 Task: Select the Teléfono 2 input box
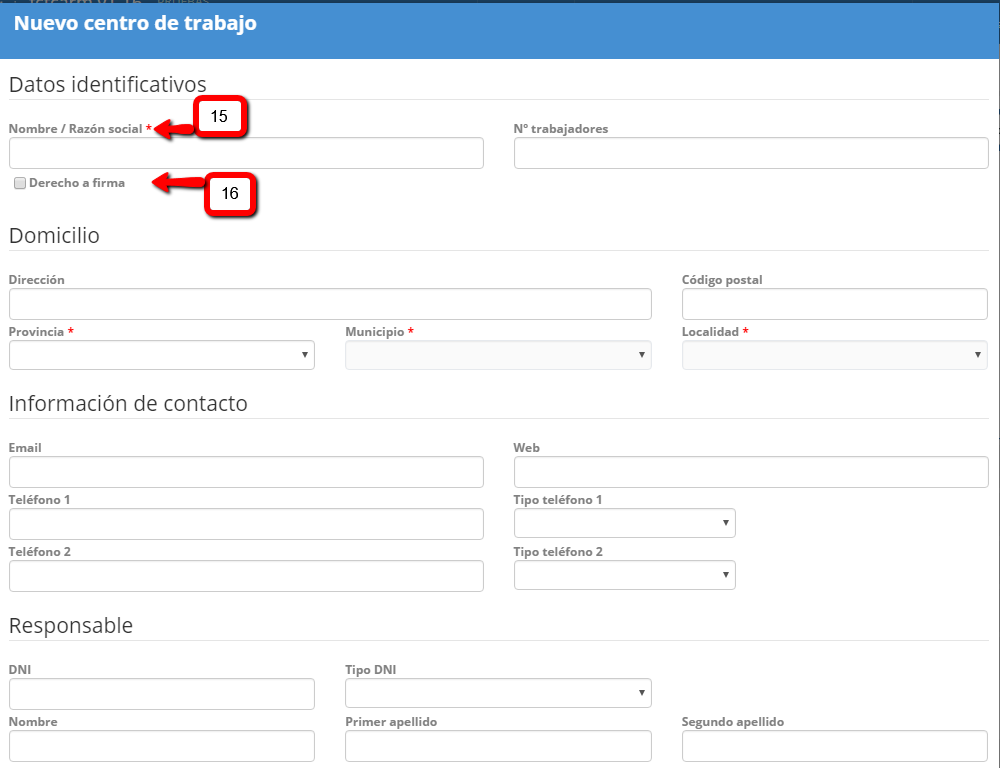tap(246, 576)
